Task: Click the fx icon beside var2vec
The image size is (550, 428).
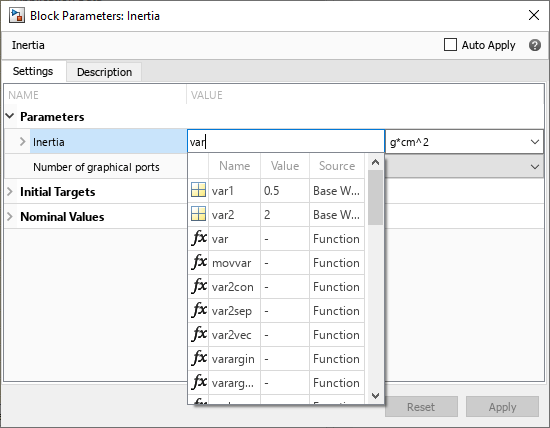Action: (x=199, y=334)
